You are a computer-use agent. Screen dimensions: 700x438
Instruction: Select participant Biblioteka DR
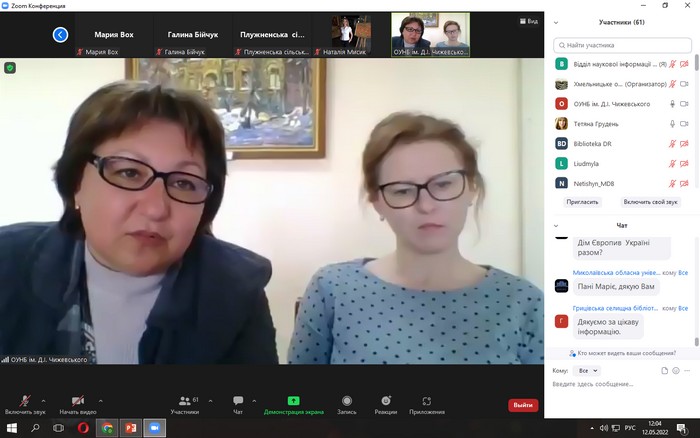(622, 144)
